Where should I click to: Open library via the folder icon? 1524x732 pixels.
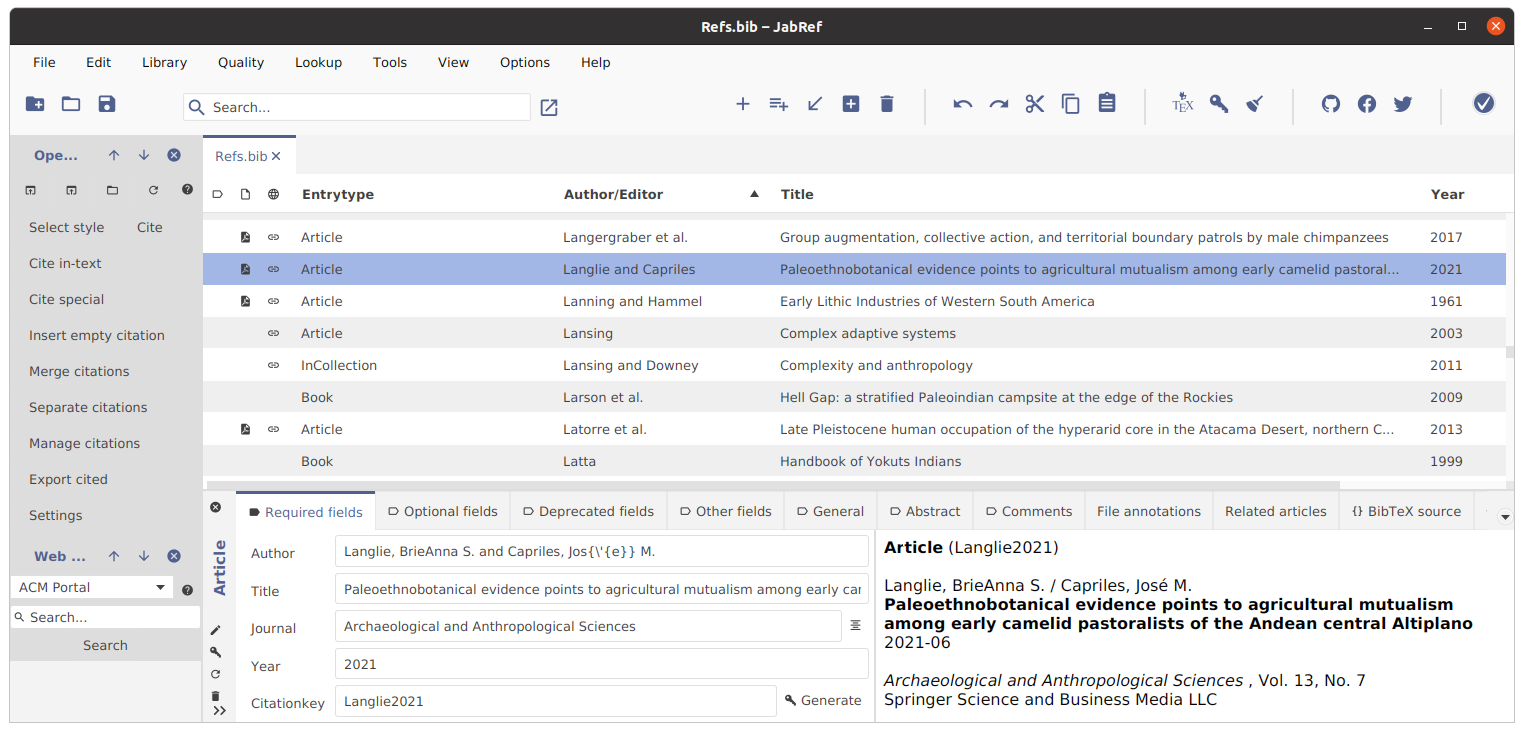[71, 104]
